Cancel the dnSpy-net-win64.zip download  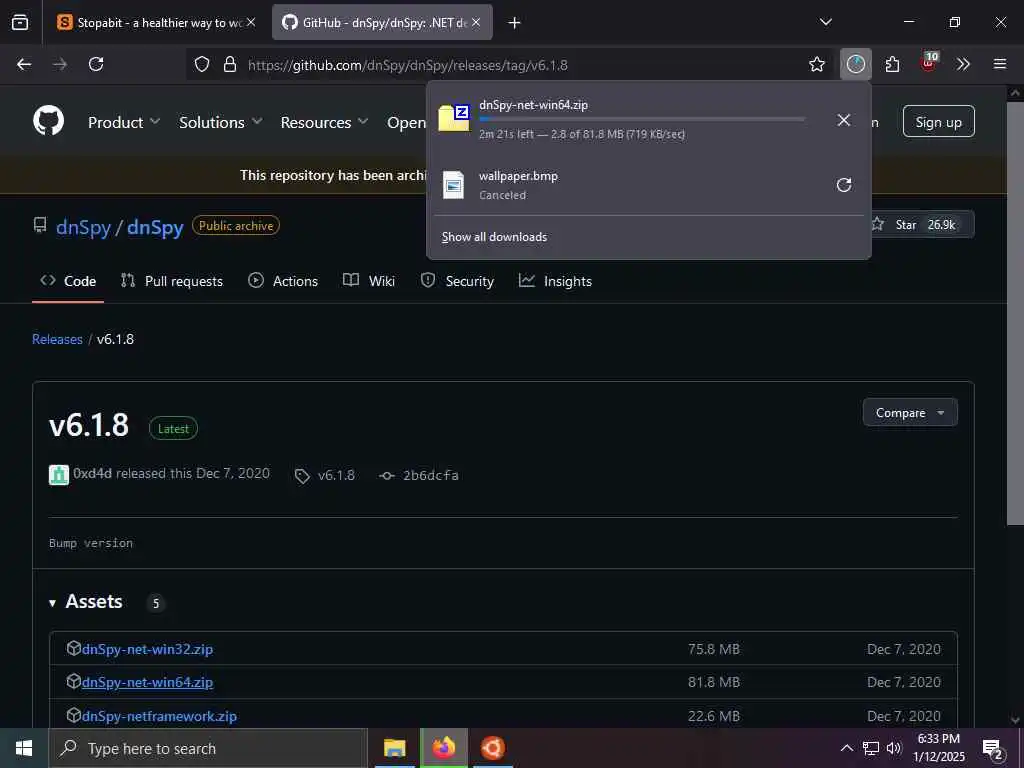click(844, 120)
